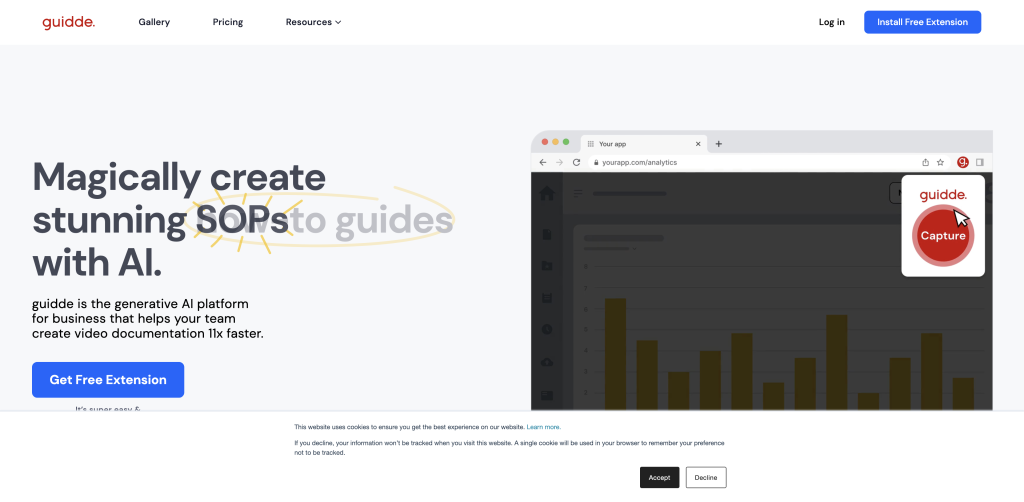Click the apps grid favicon on mock tab
The width and height of the screenshot is (1024, 502).
[590, 144]
